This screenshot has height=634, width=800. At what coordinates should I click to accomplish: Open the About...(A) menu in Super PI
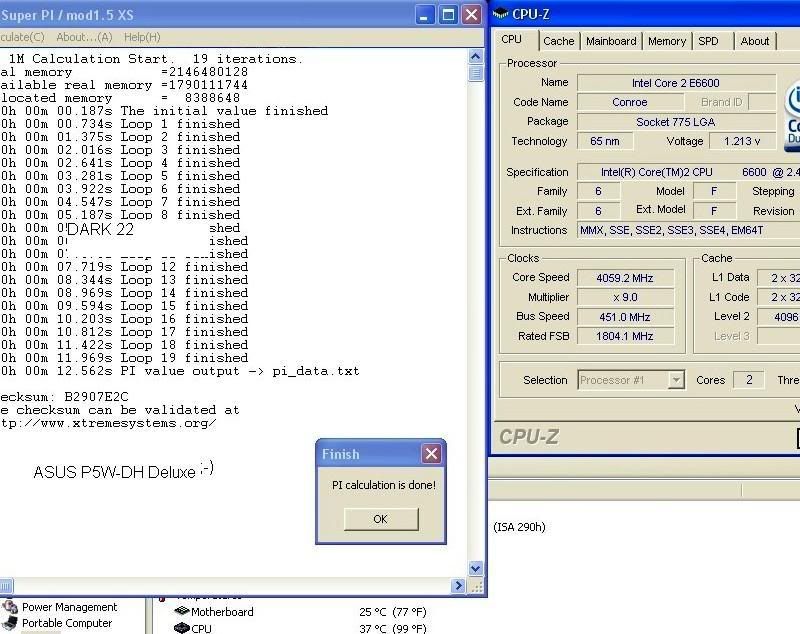tap(84, 37)
